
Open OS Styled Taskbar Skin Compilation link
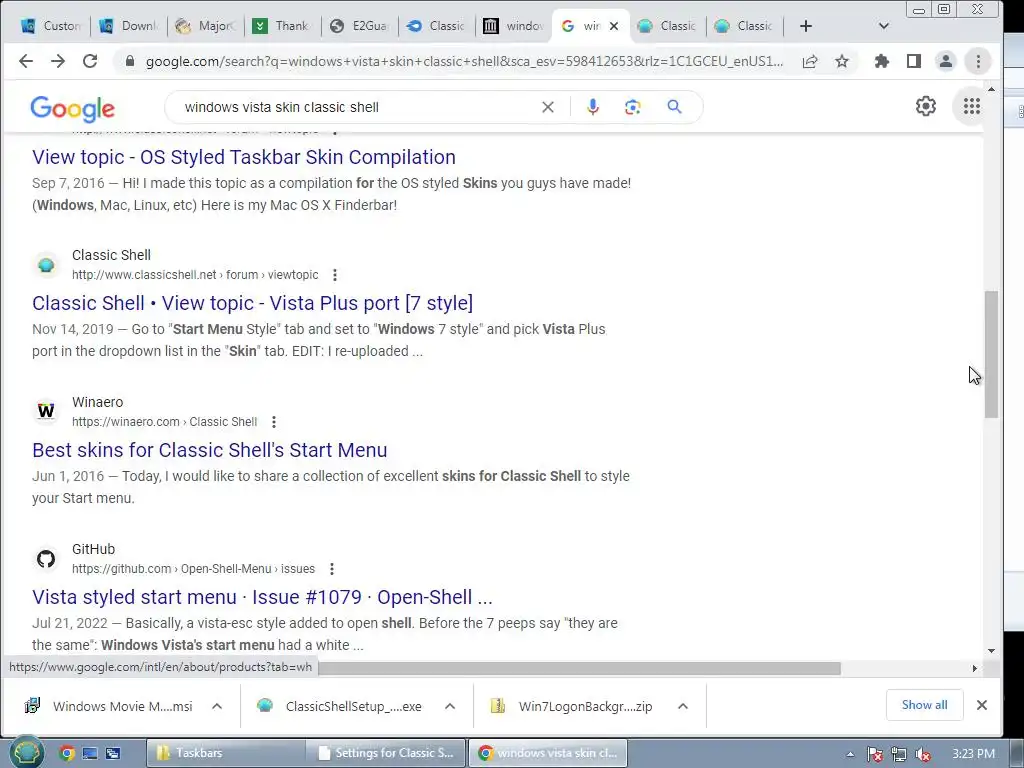(x=244, y=157)
